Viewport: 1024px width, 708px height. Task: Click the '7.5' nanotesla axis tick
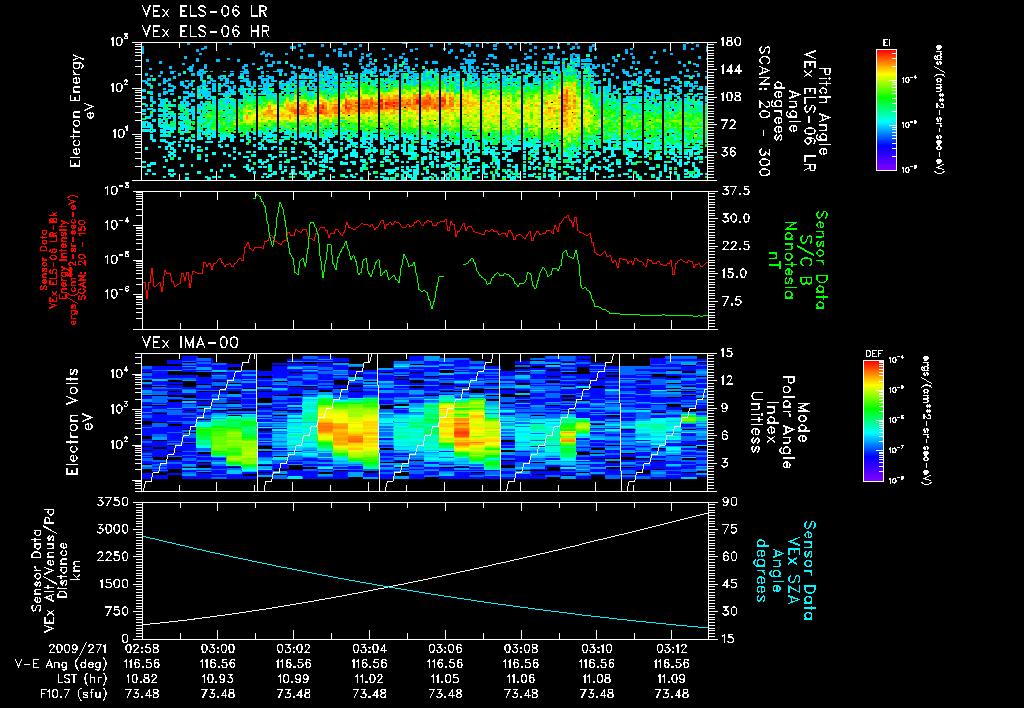[x=731, y=301]
